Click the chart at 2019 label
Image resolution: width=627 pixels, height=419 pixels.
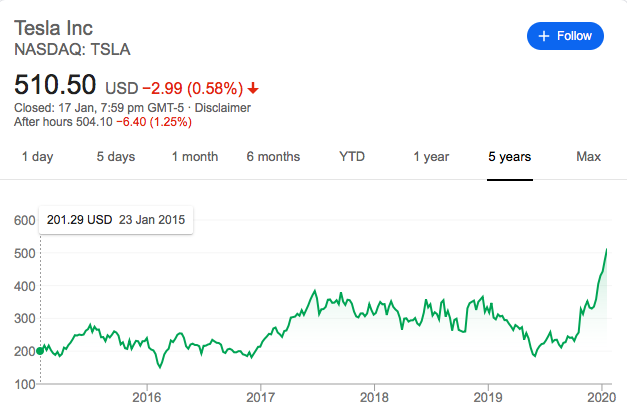point(489,395)
